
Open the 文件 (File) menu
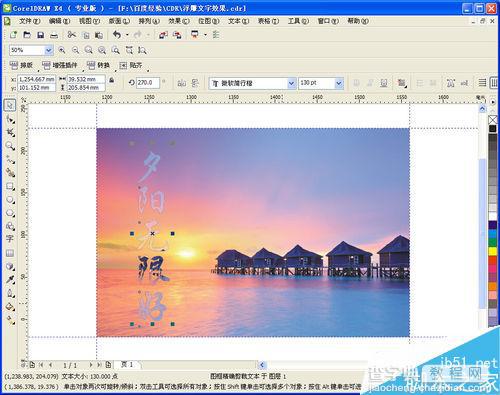coord(29,21)
